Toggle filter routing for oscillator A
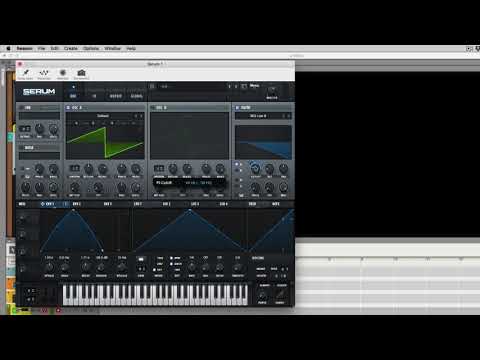The image size is (480, 360). [237, 164]
